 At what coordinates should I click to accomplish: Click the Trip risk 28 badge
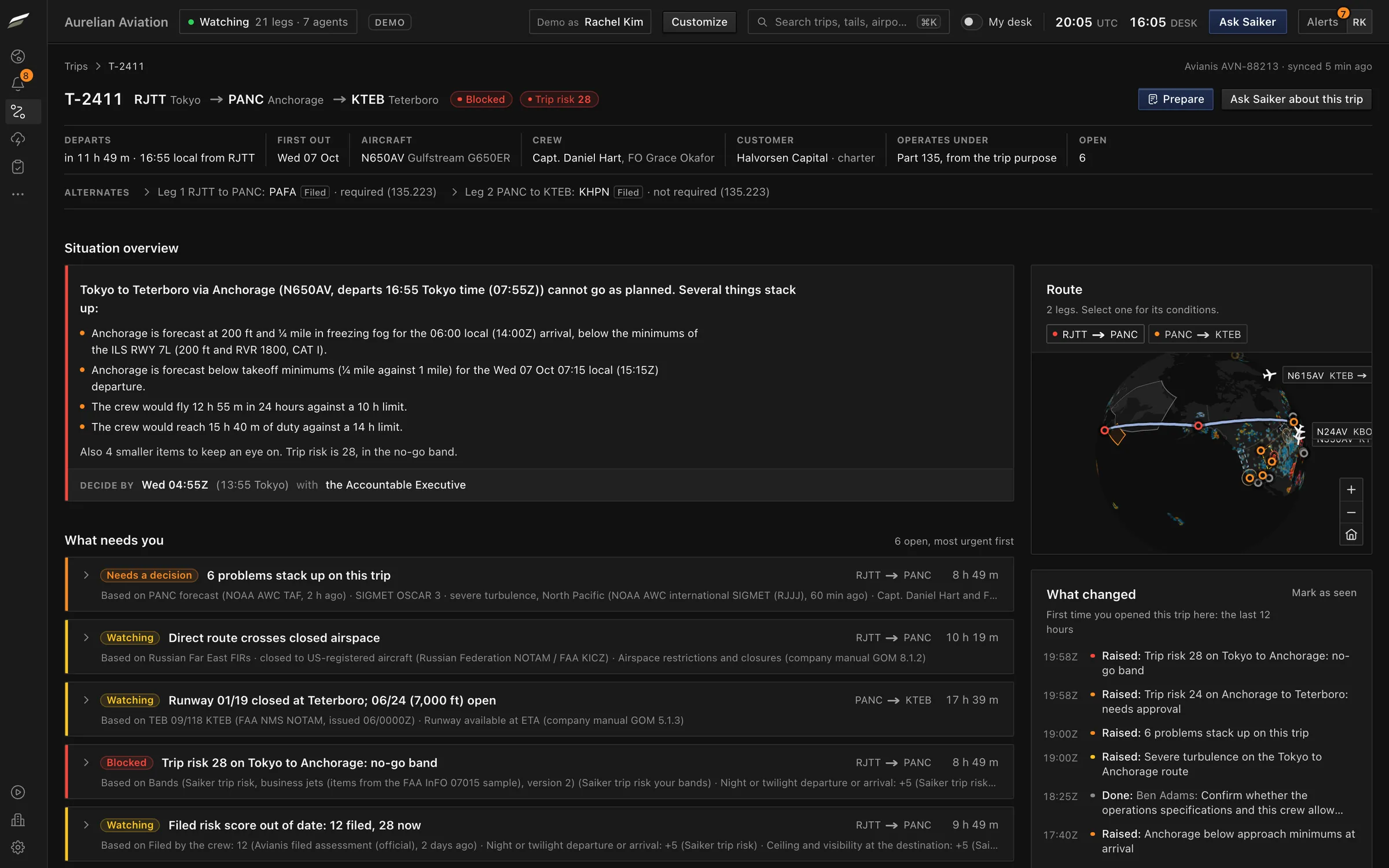(559, 100)
